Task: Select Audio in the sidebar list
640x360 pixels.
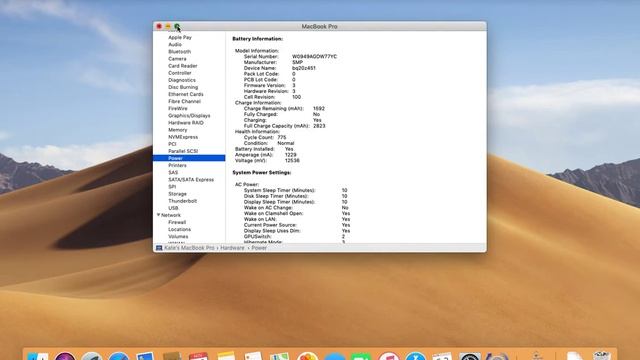Action: 175,44
